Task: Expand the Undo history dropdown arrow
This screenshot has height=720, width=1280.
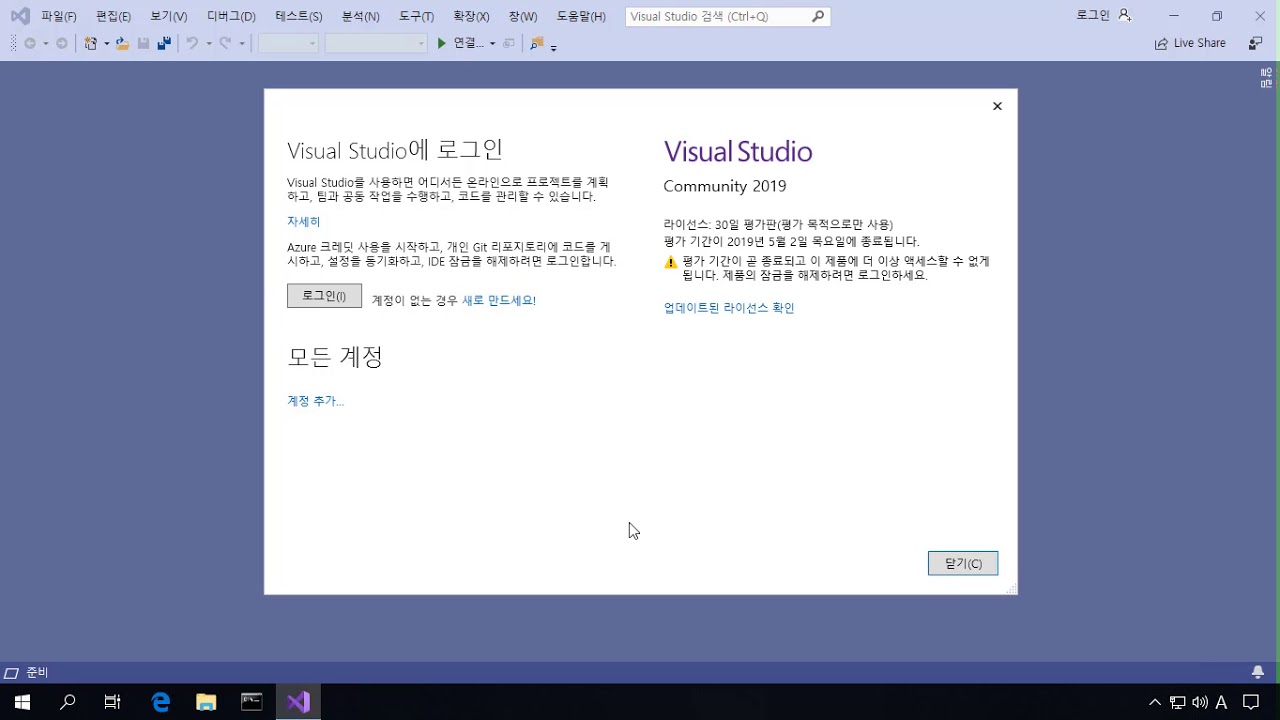Action: [208, 44]
